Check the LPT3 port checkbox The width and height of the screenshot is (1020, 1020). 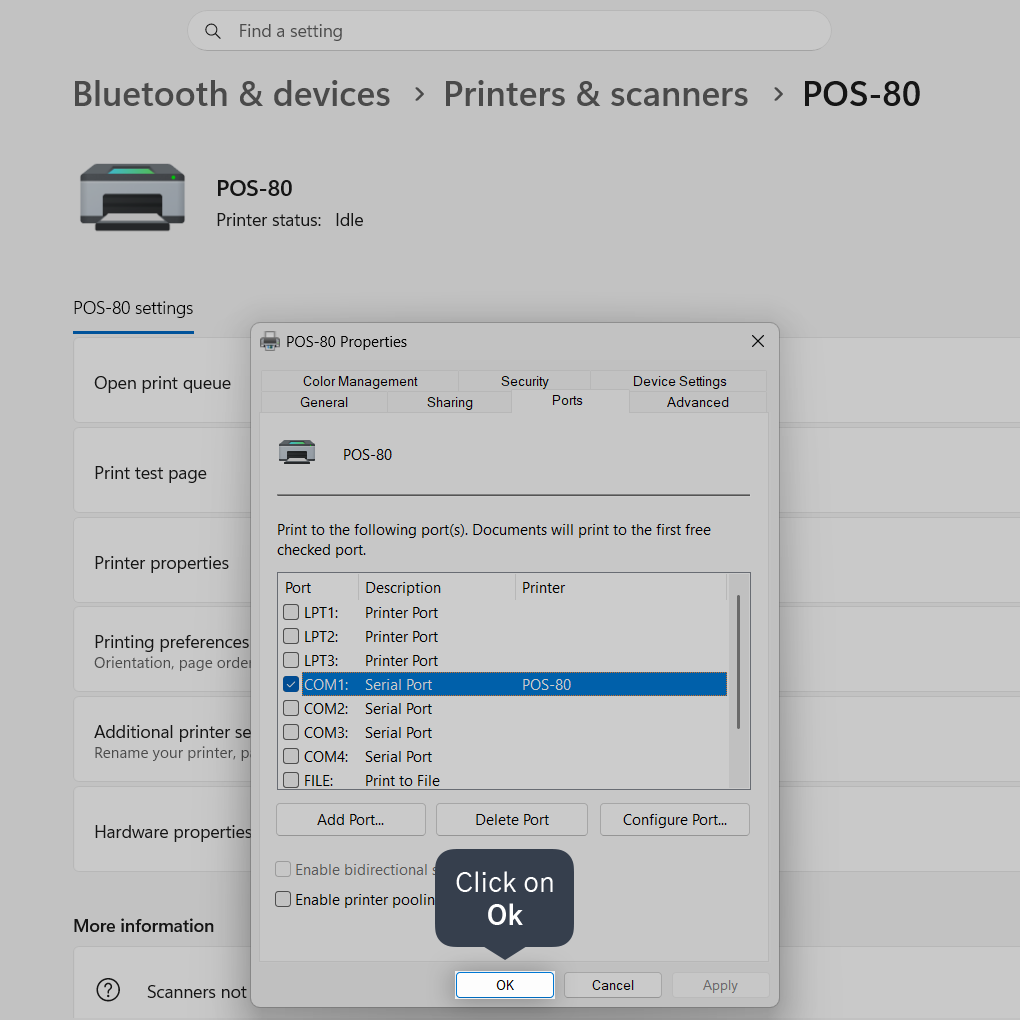click(291, 660)
